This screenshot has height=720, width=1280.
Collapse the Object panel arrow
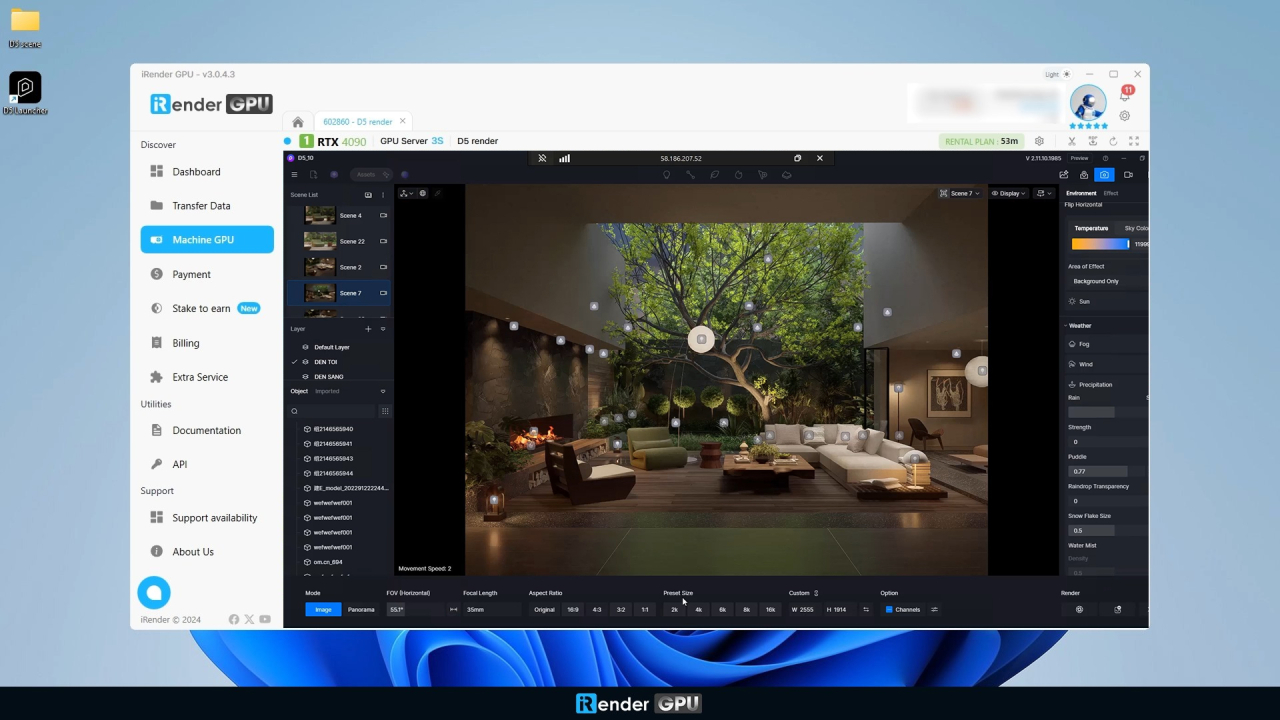click(x=383, y=391)
